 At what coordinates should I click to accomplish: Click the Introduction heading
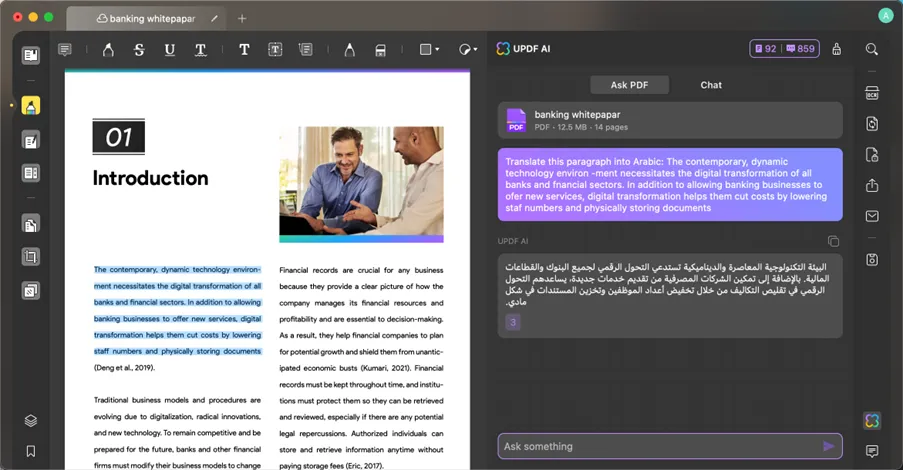(150, 178)
